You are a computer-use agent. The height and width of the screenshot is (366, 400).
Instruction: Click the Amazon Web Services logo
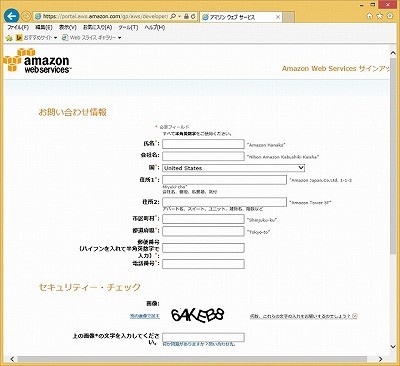tap(36, 60)
